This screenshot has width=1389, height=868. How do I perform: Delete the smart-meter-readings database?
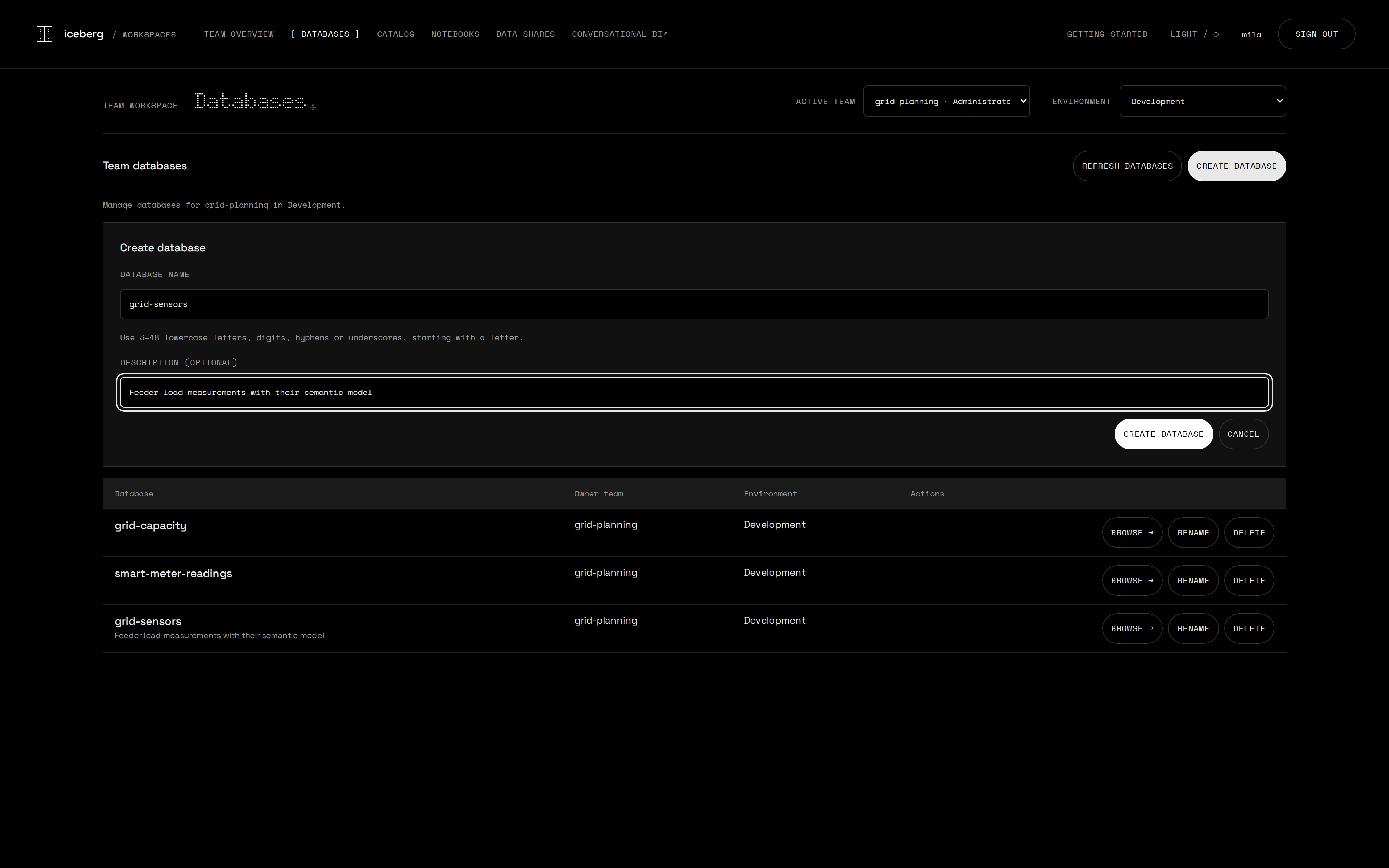[x=1249, y=581]
